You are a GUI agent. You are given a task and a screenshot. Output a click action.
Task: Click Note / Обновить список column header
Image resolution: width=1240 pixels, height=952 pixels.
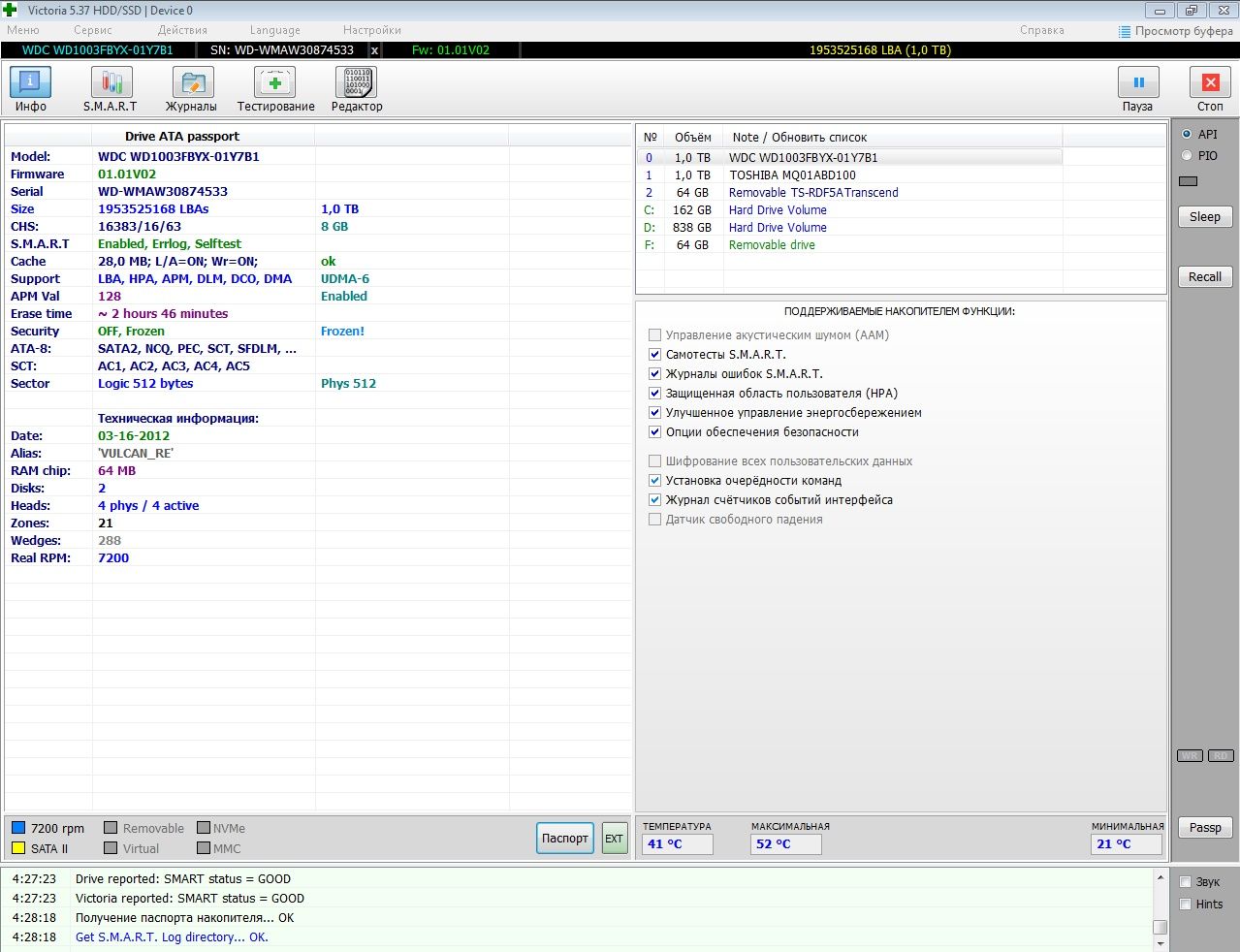click(x=893, y=138)
